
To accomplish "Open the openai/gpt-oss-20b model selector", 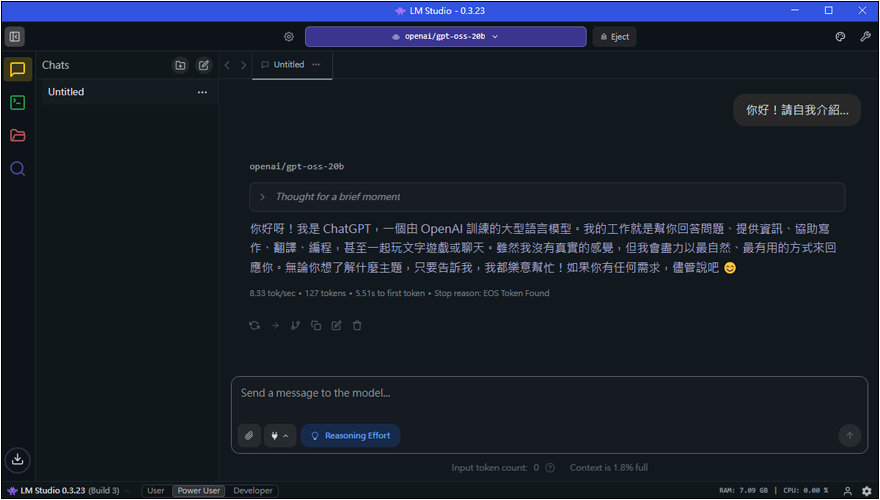I will click(x=446, y=36).
